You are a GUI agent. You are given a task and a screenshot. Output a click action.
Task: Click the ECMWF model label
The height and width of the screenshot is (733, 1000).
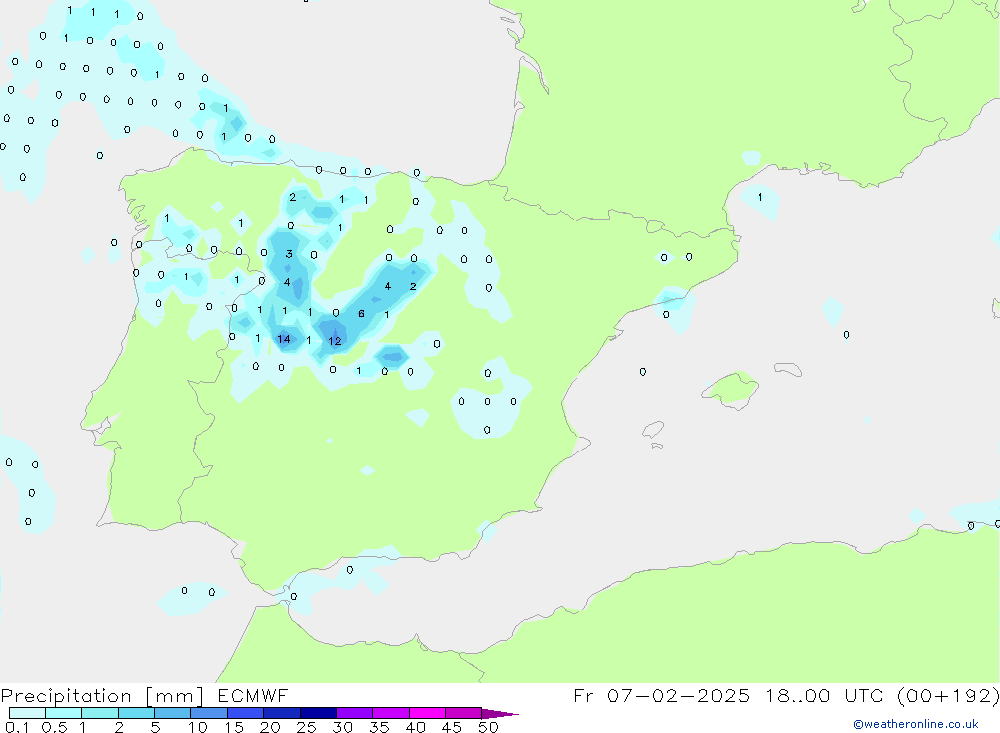click(253, 695)
